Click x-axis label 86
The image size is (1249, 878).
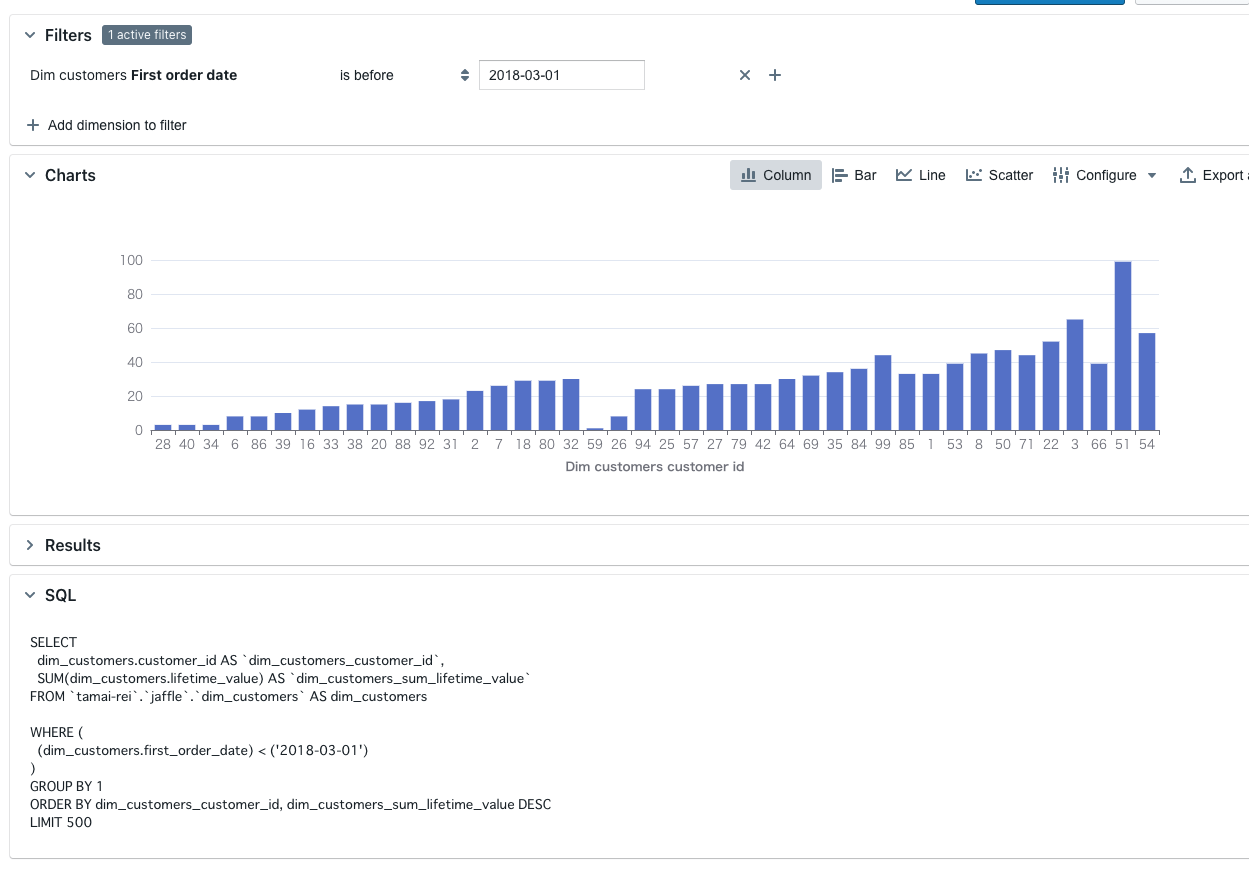259,445
